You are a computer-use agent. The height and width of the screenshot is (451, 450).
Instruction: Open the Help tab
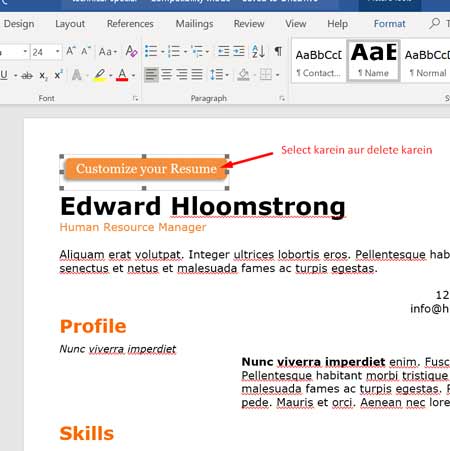[x=337, y=24]
